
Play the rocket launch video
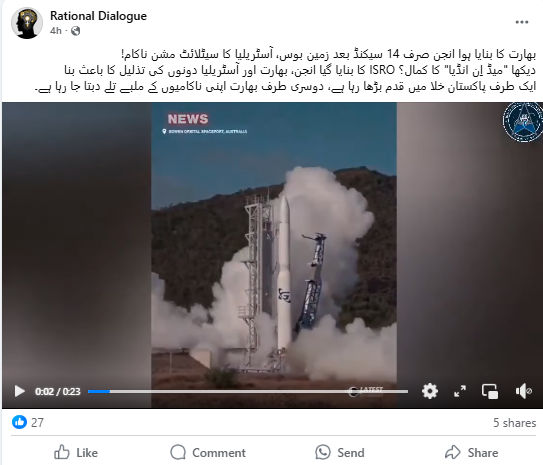(20, 392)
